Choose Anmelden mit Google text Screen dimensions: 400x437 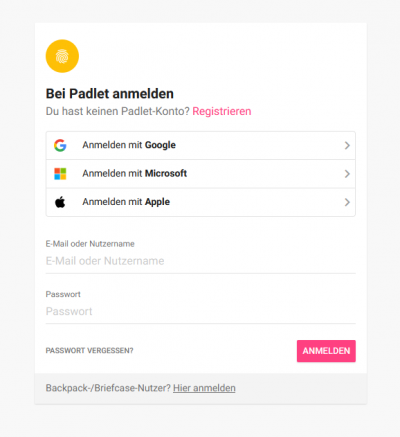(129, 145)
